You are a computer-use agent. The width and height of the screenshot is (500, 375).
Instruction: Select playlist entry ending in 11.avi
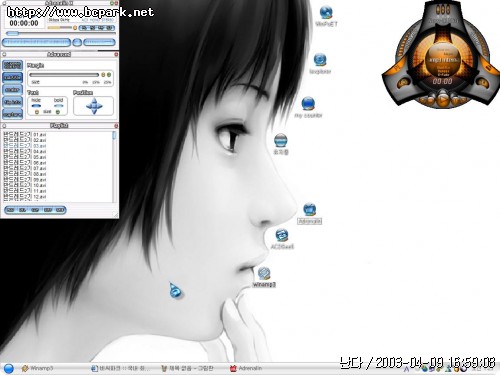tap(25, 191)
